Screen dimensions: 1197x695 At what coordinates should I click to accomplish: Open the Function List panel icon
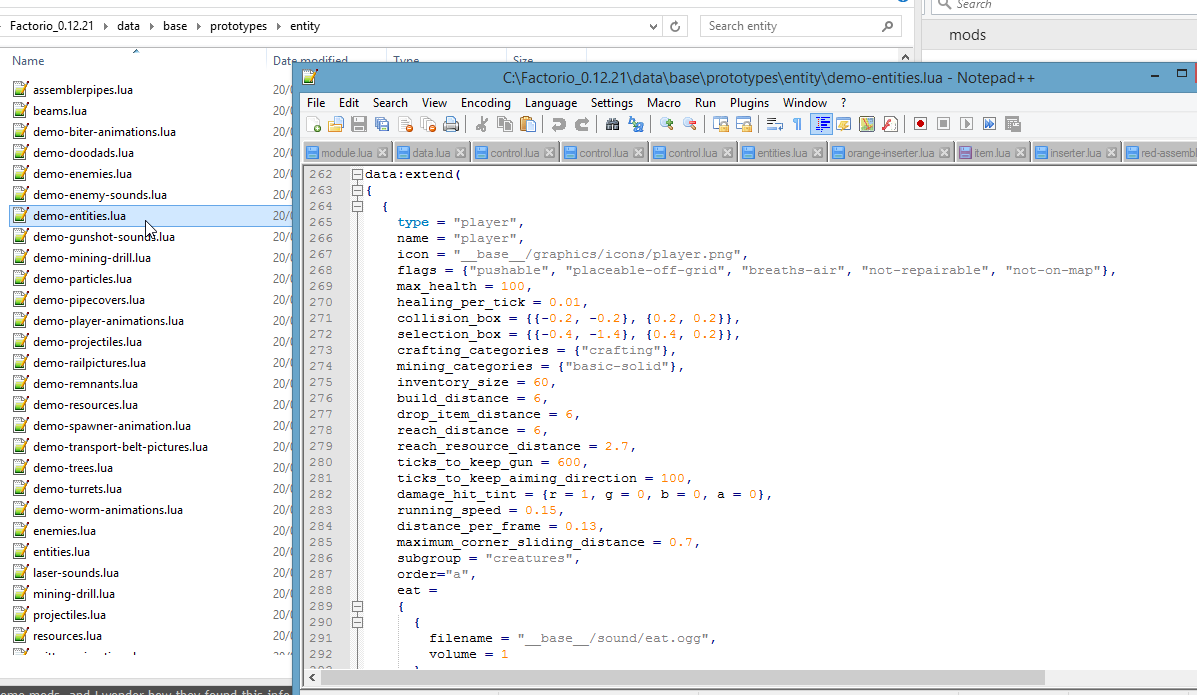pos(889,124)
